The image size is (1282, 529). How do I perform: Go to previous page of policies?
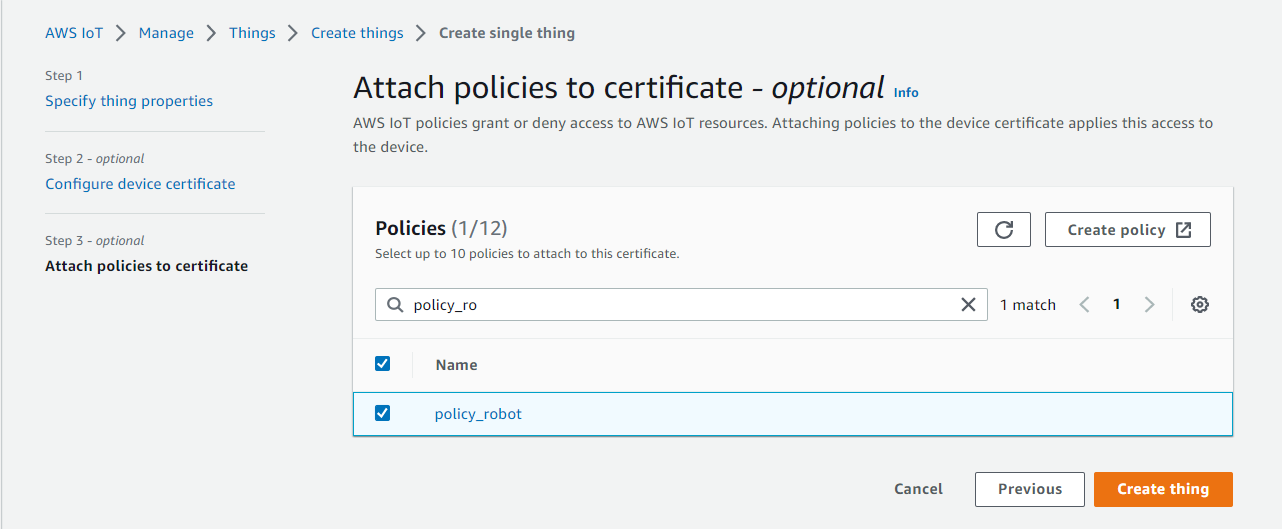click(x=1085, y=305)
